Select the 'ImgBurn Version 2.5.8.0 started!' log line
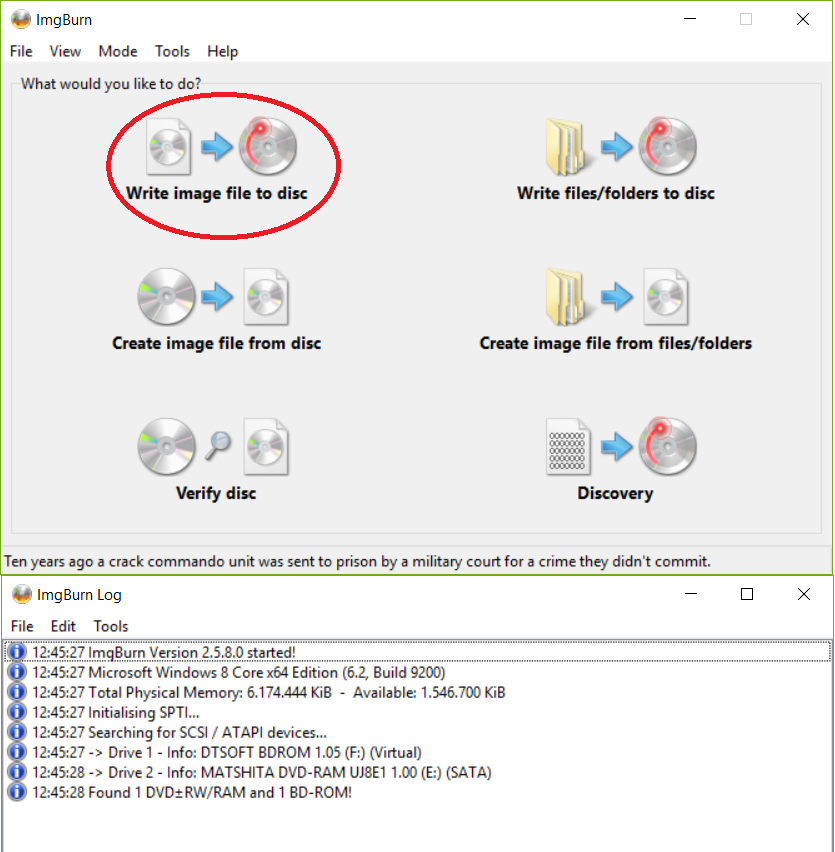Viewport: 835px width, 852px height. [417, 652]
